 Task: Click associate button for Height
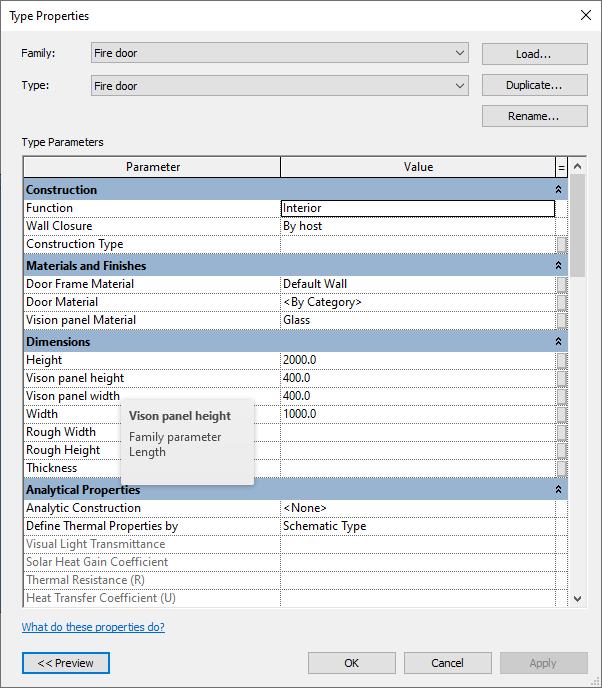(562, 361)
